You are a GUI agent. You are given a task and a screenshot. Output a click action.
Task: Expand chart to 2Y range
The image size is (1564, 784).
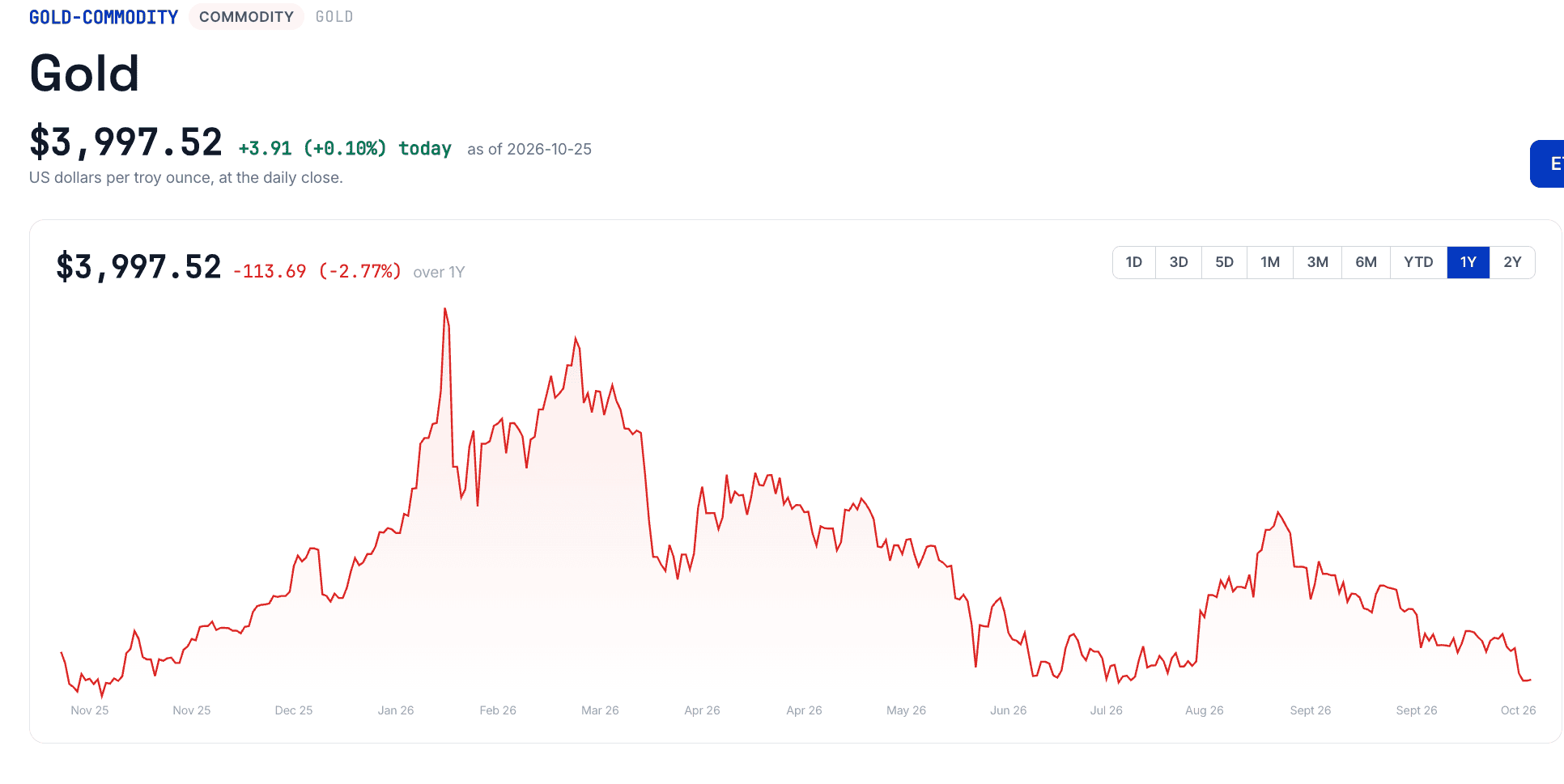pos(1512,262)
